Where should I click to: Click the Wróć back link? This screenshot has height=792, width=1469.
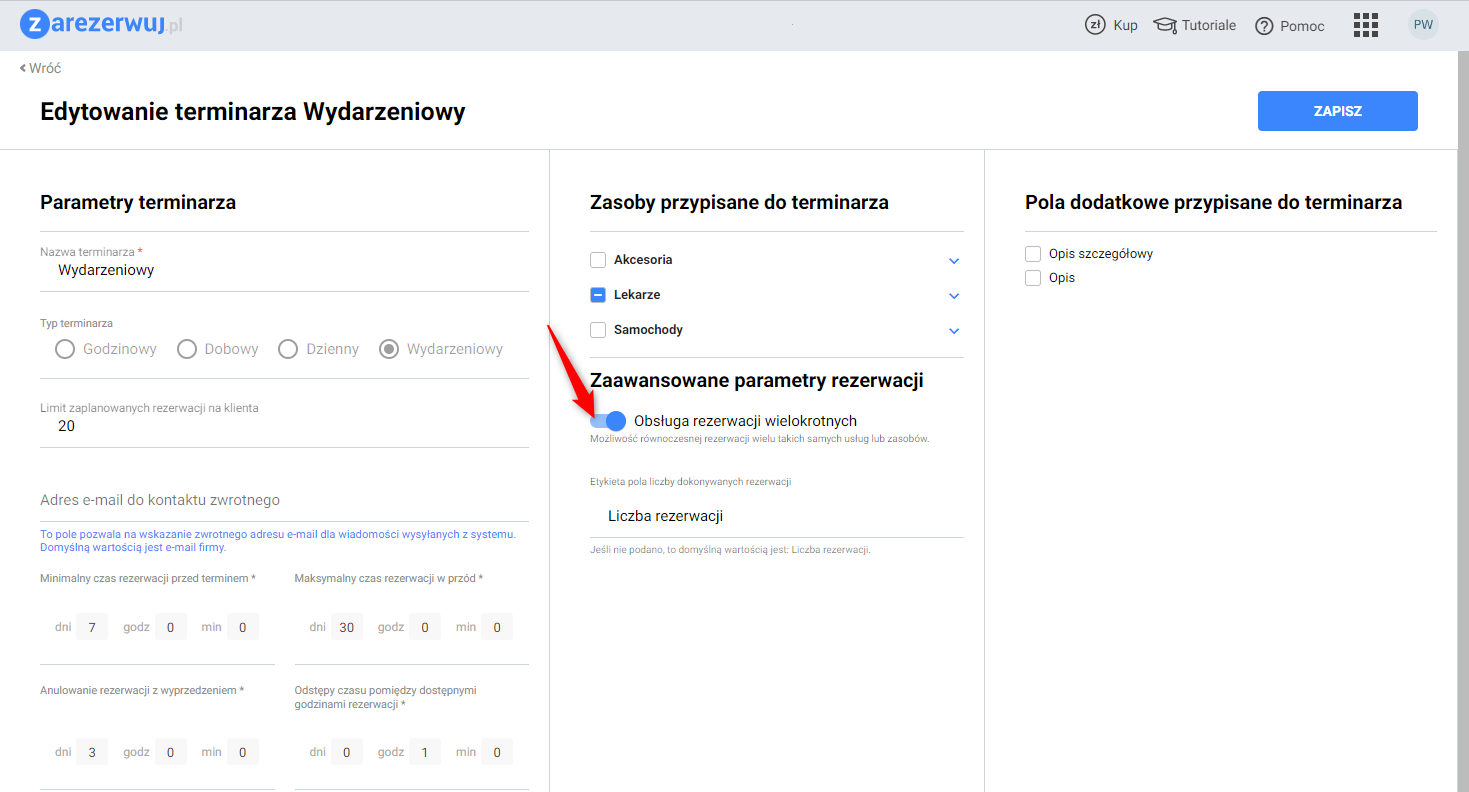coord(41,68)
